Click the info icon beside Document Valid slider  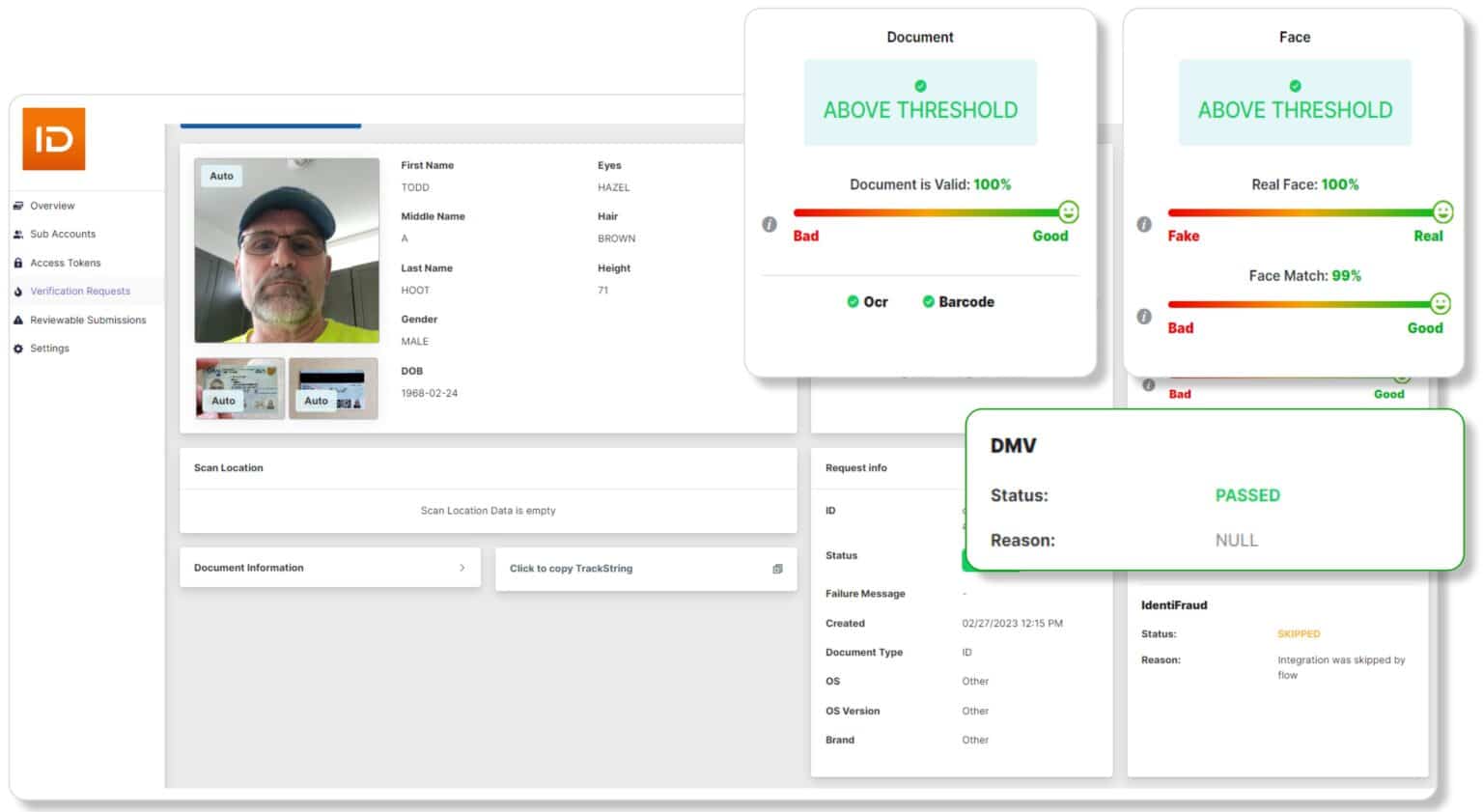(769, 223)
